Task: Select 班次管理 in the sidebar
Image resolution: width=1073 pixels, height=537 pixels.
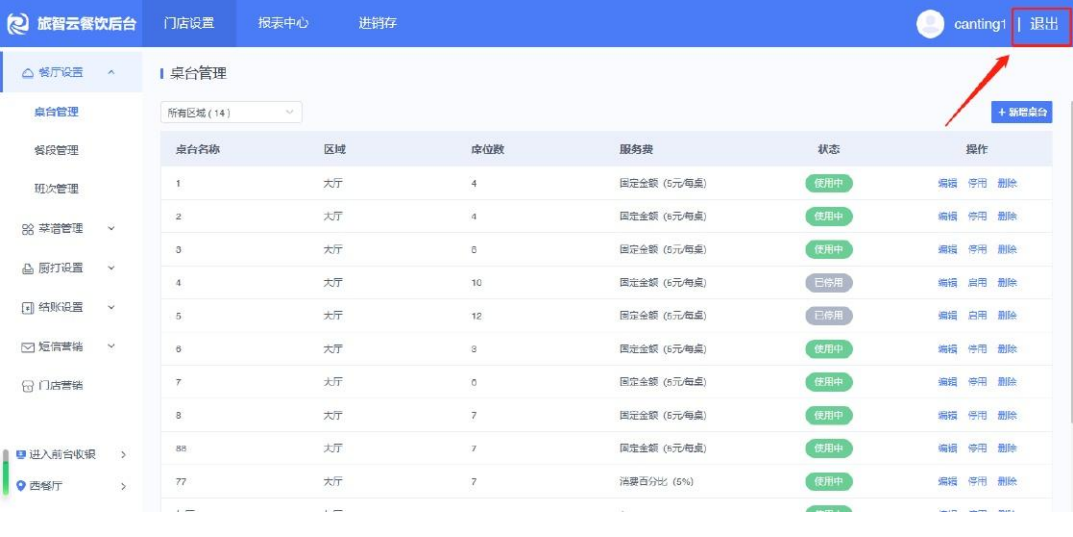Action: click(57, 189)
